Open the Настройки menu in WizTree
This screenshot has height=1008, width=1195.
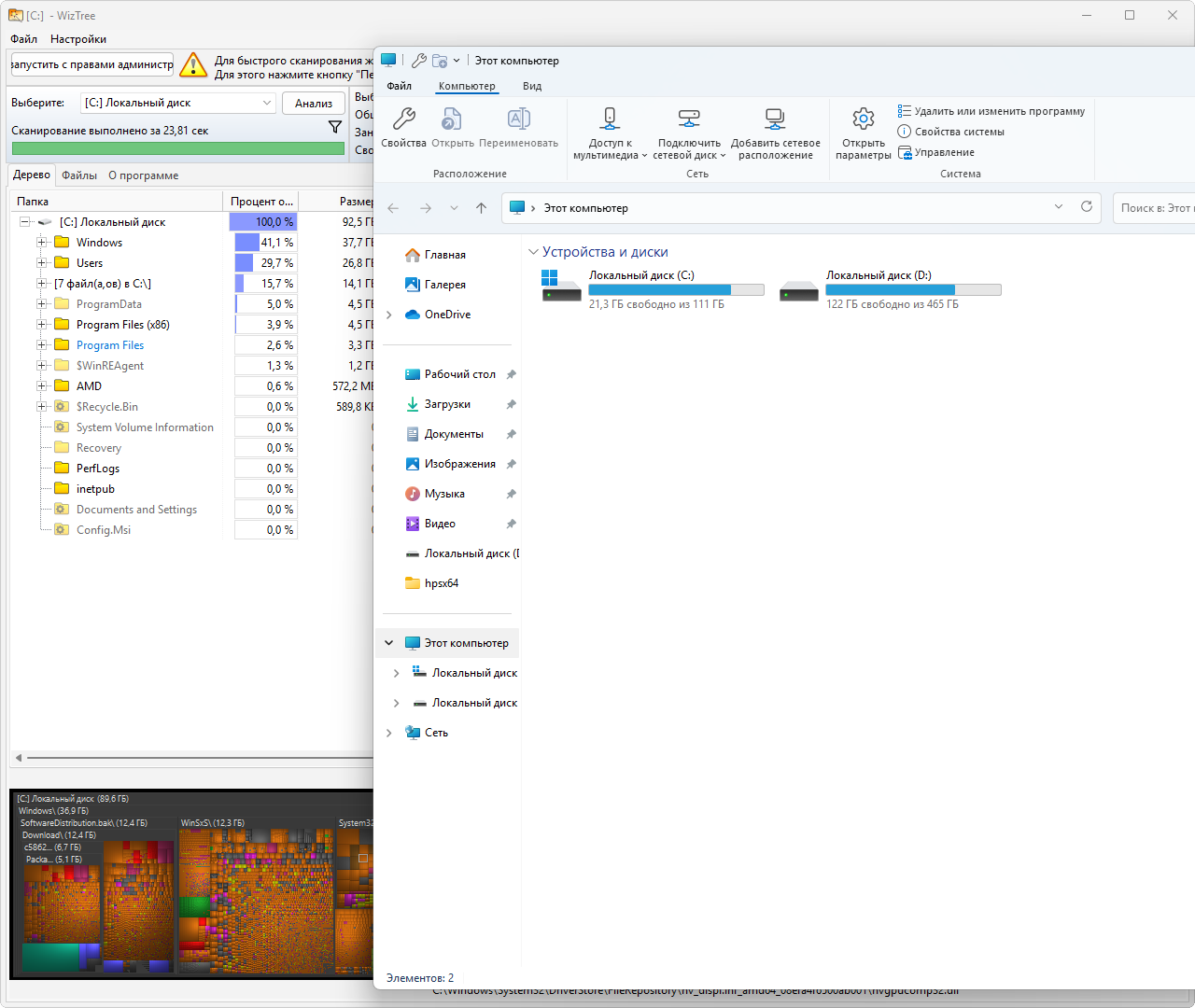tap(78, 39)
